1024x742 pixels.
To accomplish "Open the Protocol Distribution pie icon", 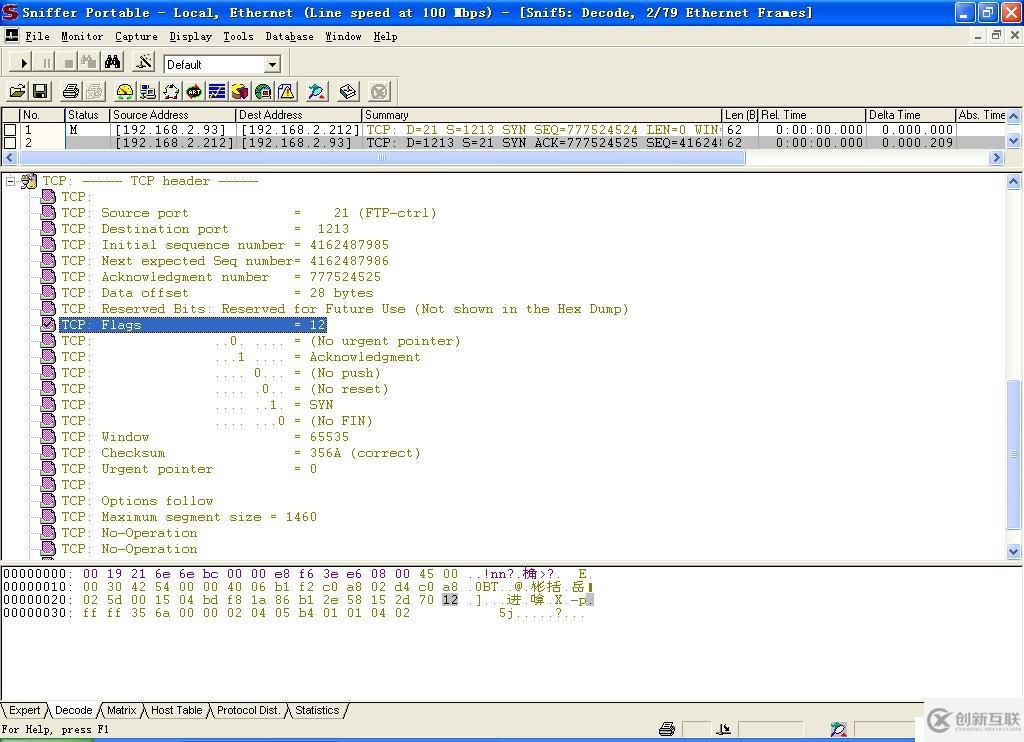I will [x=240, y=91].
